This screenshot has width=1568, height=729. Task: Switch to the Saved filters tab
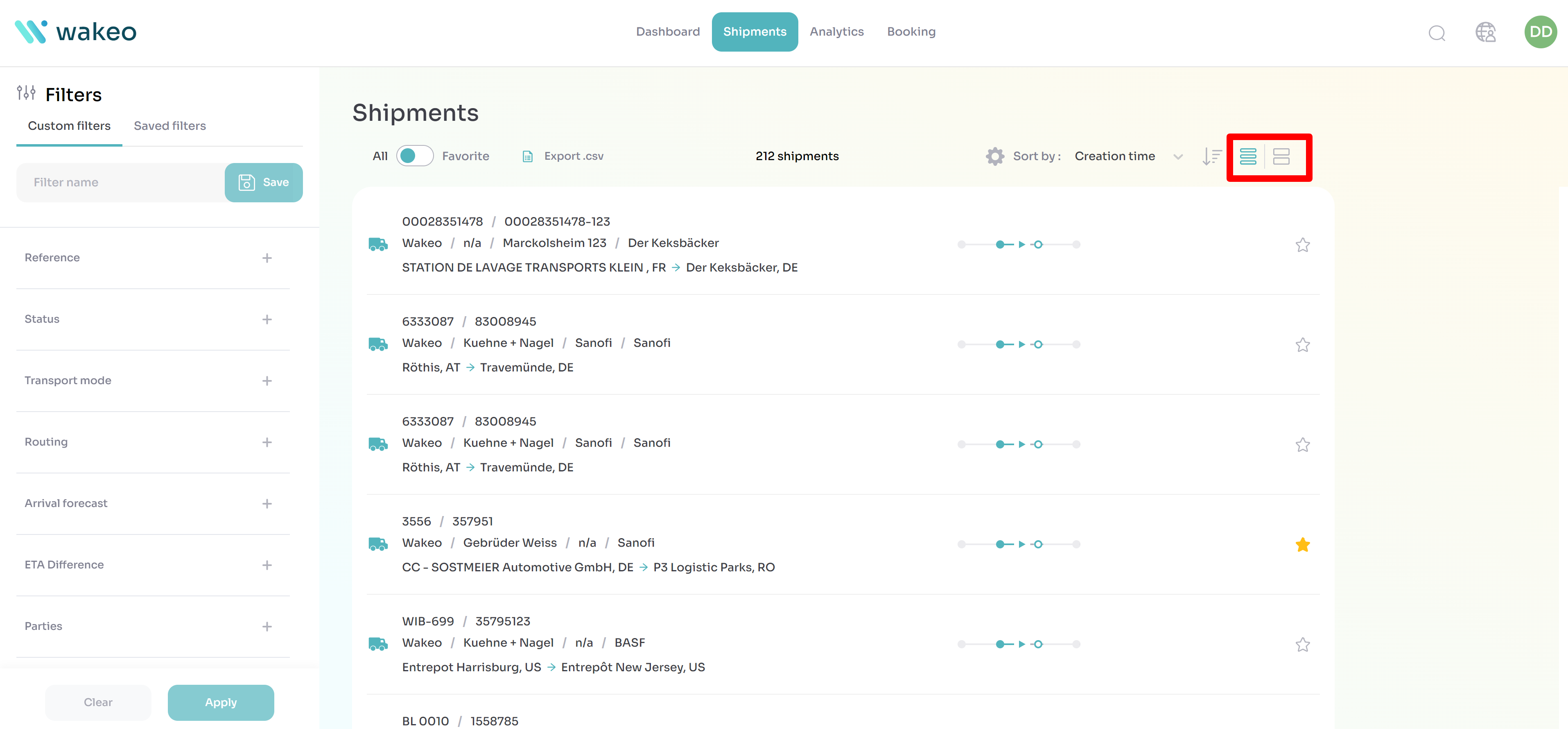point(170,126)
